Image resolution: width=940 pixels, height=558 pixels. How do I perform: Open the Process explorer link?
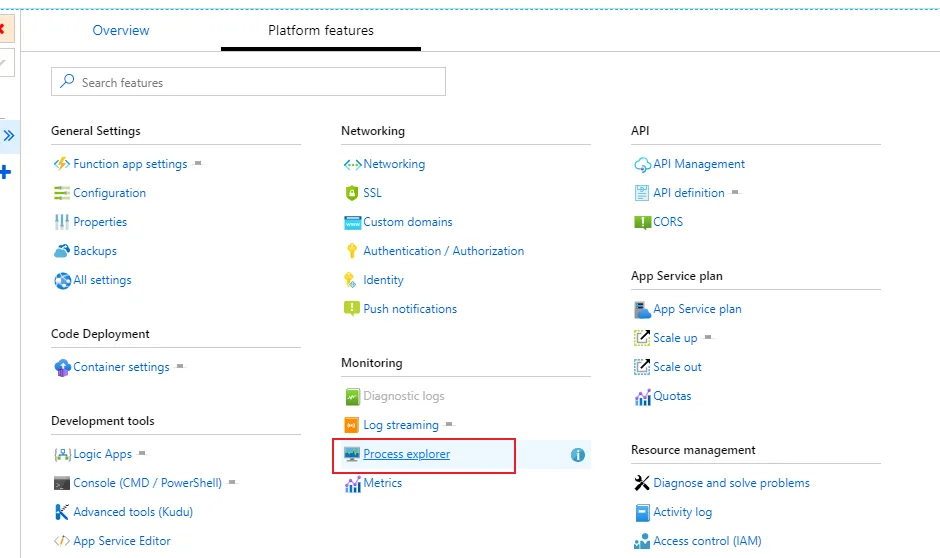[406, 454]
